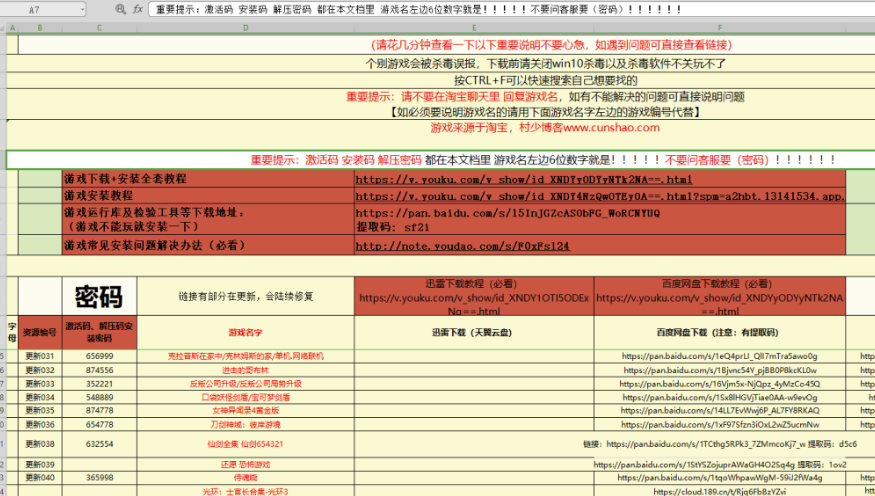Select password cell 352221

(99, 384)
